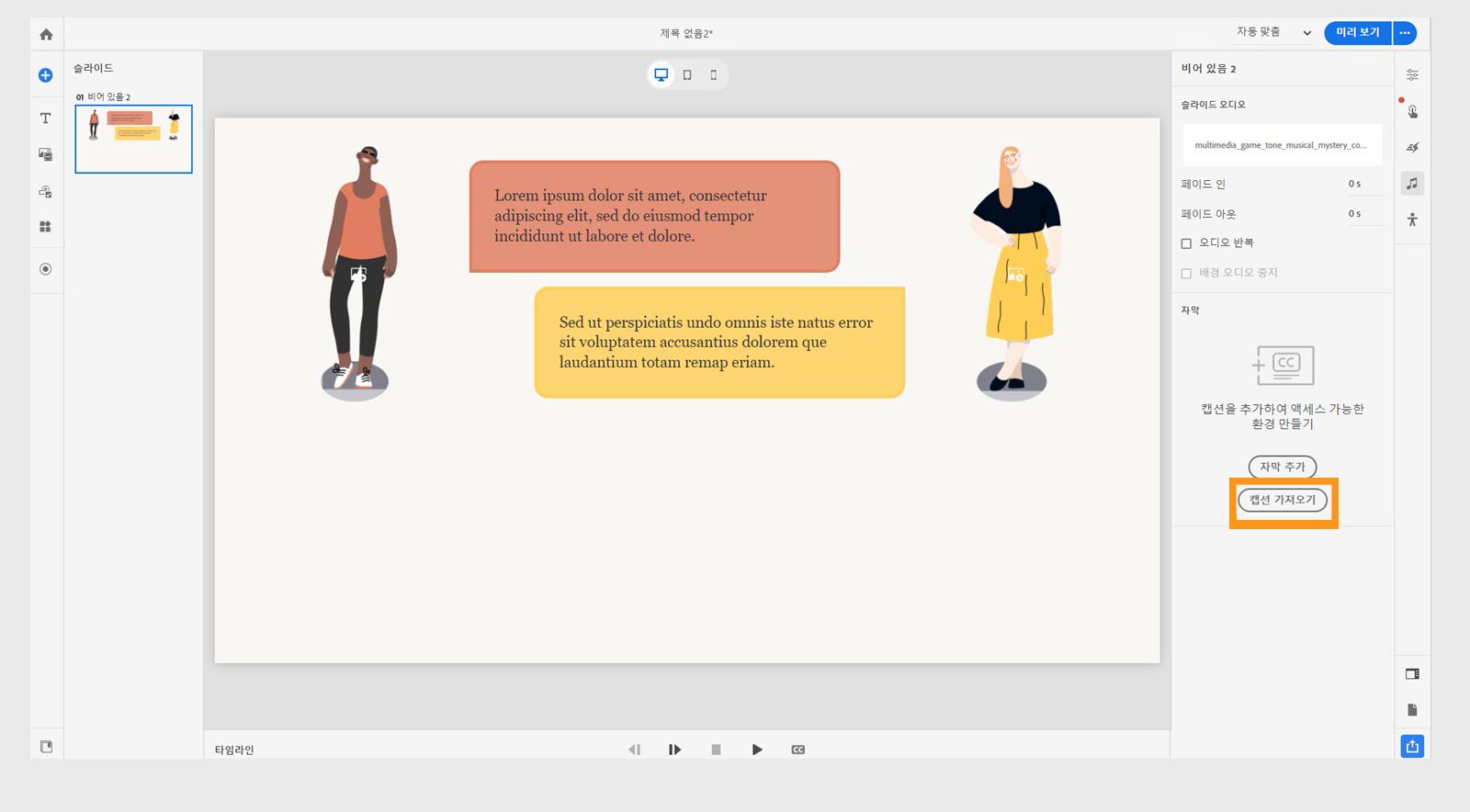Image resolution: width=1470 pixels, height=812 pixels.
Task: Click the blue add slide plus icon
Action: (x=45, y=75)
